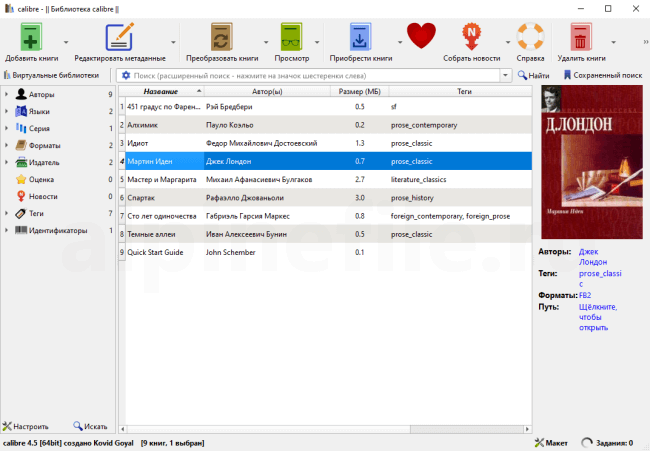Viewport: 650px width, 451px height.
Task: Expand the Теги tree node
Action: click(6, 213)
